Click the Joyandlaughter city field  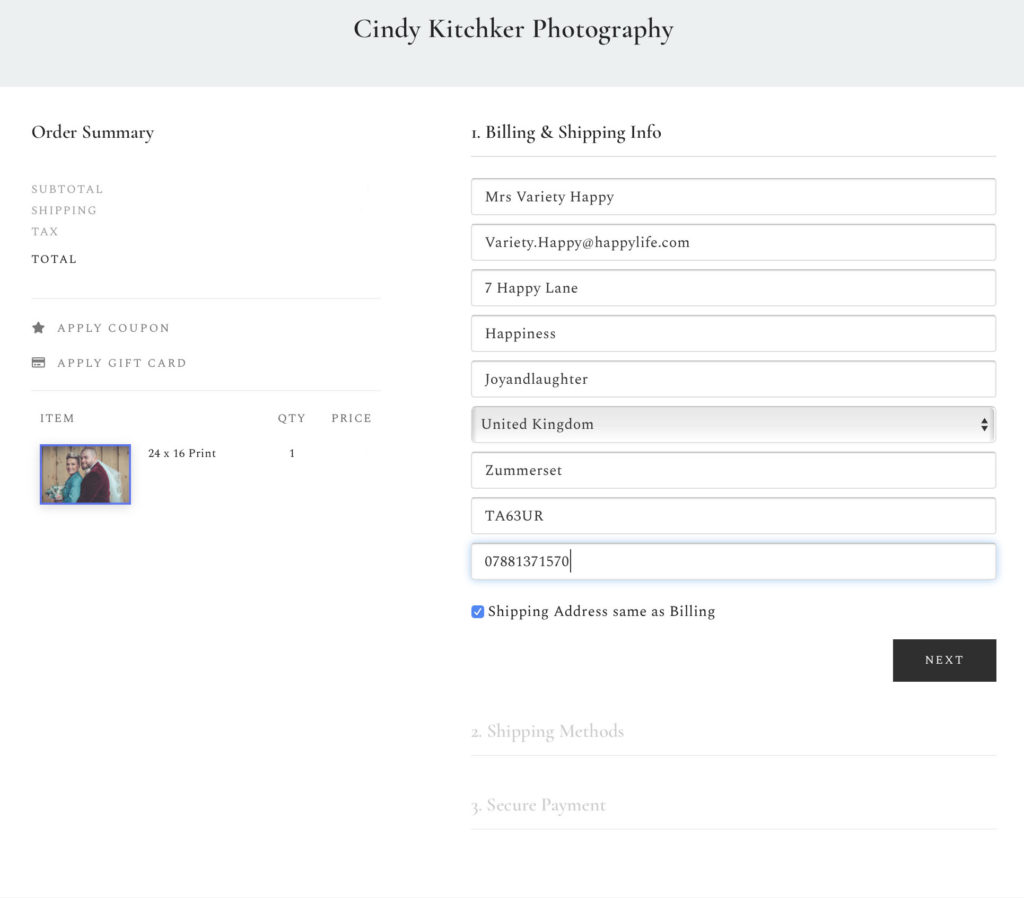pyautogui.click(x=733, y=379)
